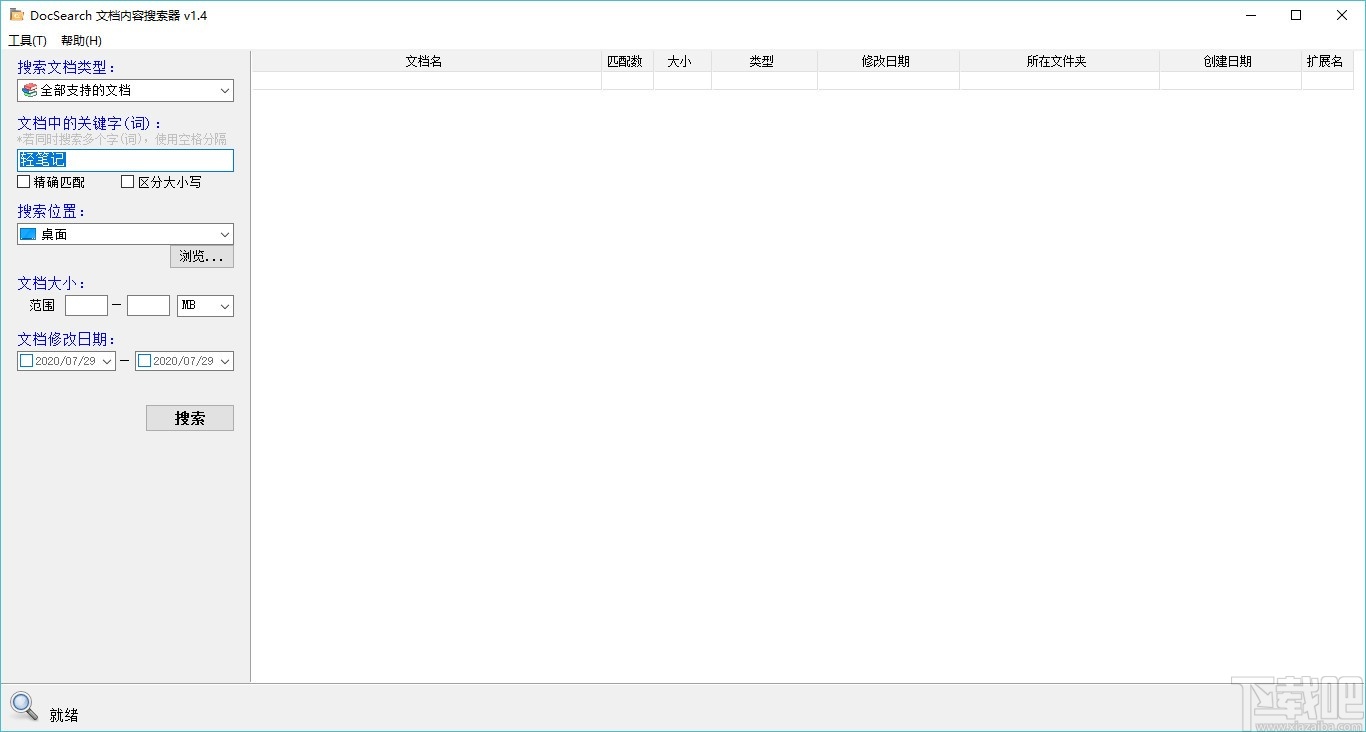
Task: Open the 工具(T) menu
Action: click(25, 40)
